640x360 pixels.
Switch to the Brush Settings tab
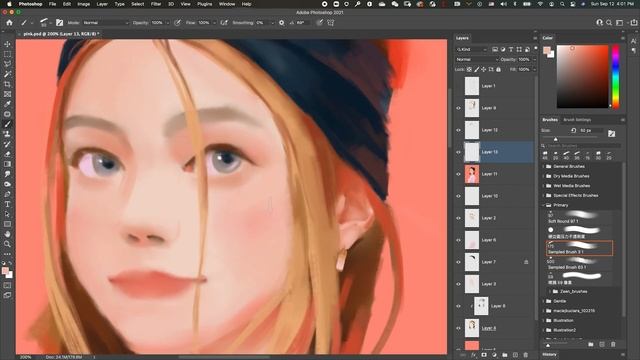[x=577, y=120]
